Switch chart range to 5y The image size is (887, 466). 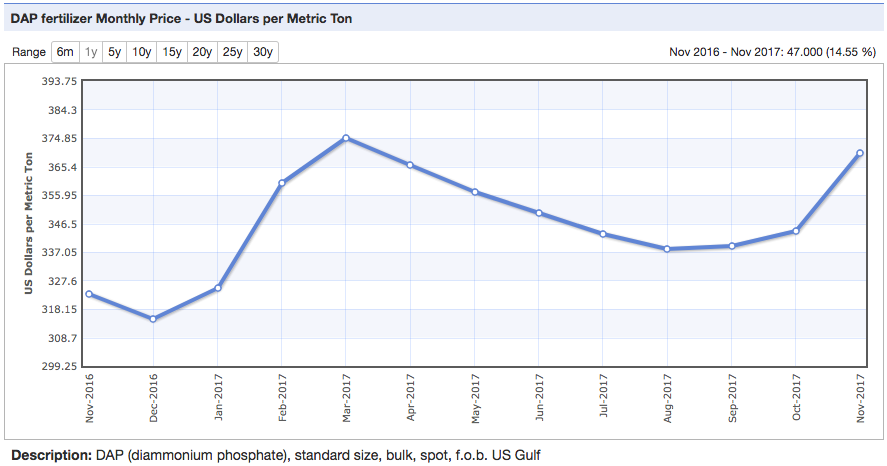point(115,52)
